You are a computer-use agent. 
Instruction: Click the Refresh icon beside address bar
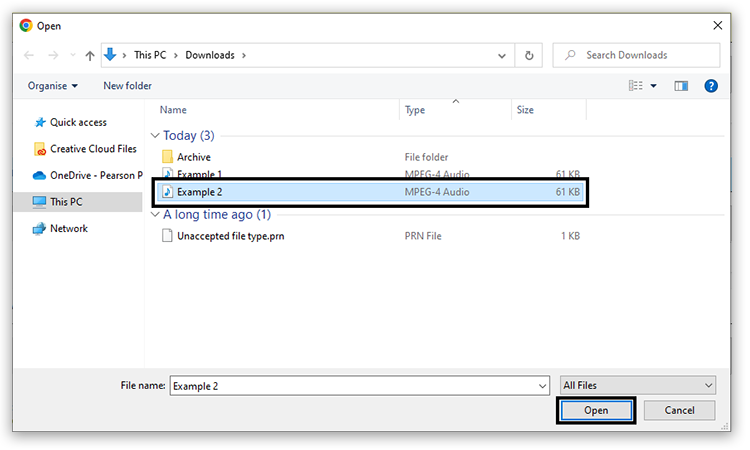coord(528,55)
